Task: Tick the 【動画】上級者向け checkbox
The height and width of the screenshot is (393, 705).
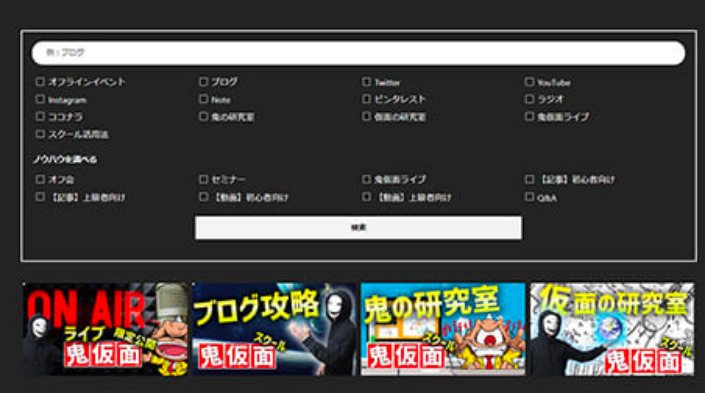Action: [366, 196]
